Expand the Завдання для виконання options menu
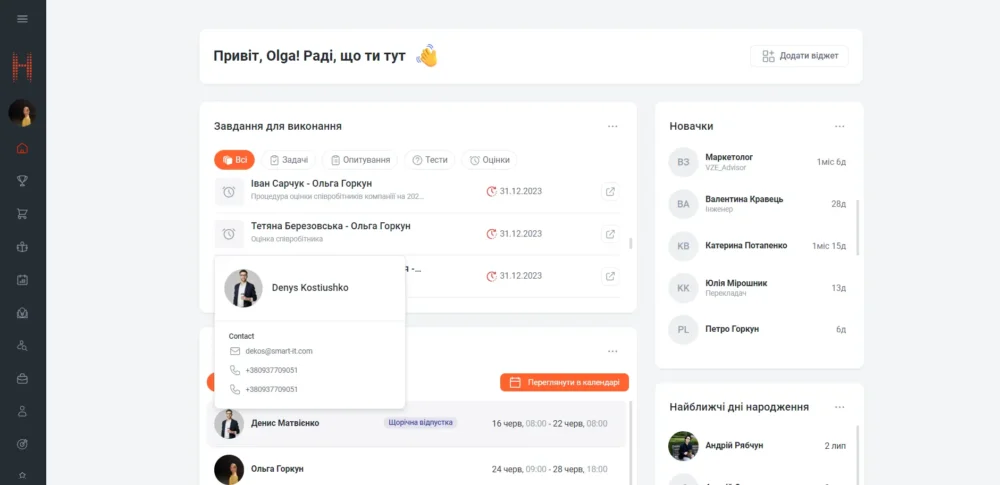1000x485 pixels. pos(612,126)
